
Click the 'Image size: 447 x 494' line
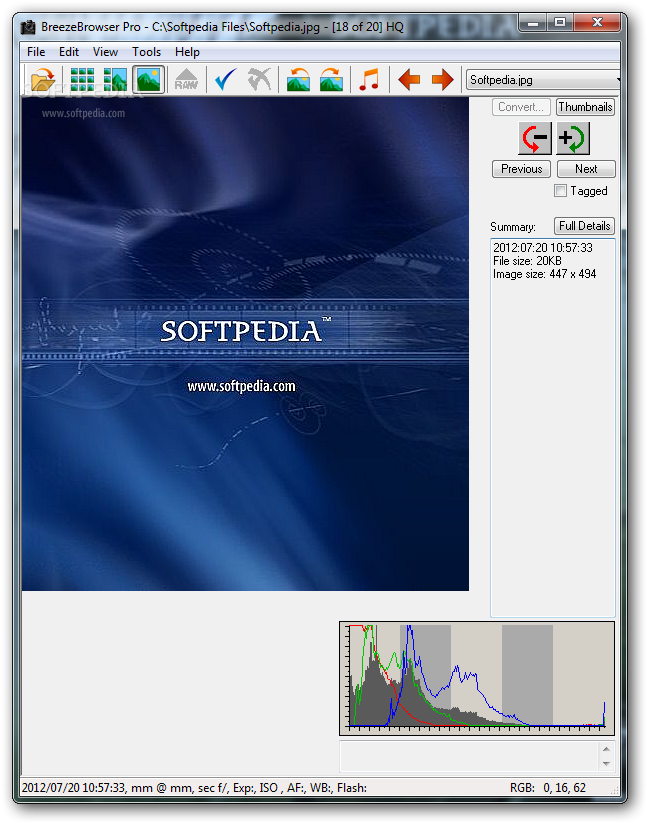(x=544, y=274)
